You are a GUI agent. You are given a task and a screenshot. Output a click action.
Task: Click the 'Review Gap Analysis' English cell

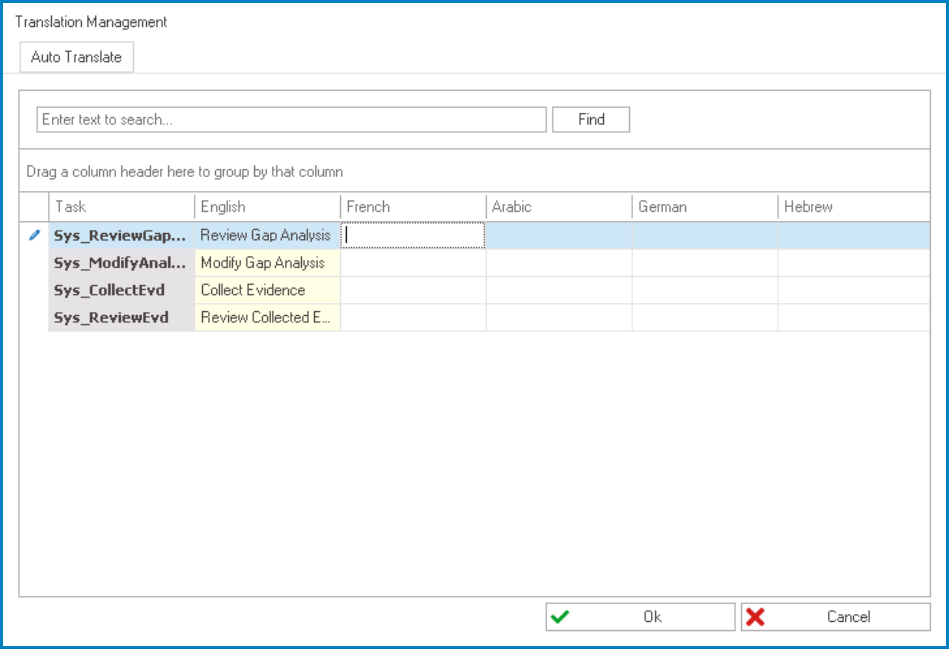coord(265,235)
